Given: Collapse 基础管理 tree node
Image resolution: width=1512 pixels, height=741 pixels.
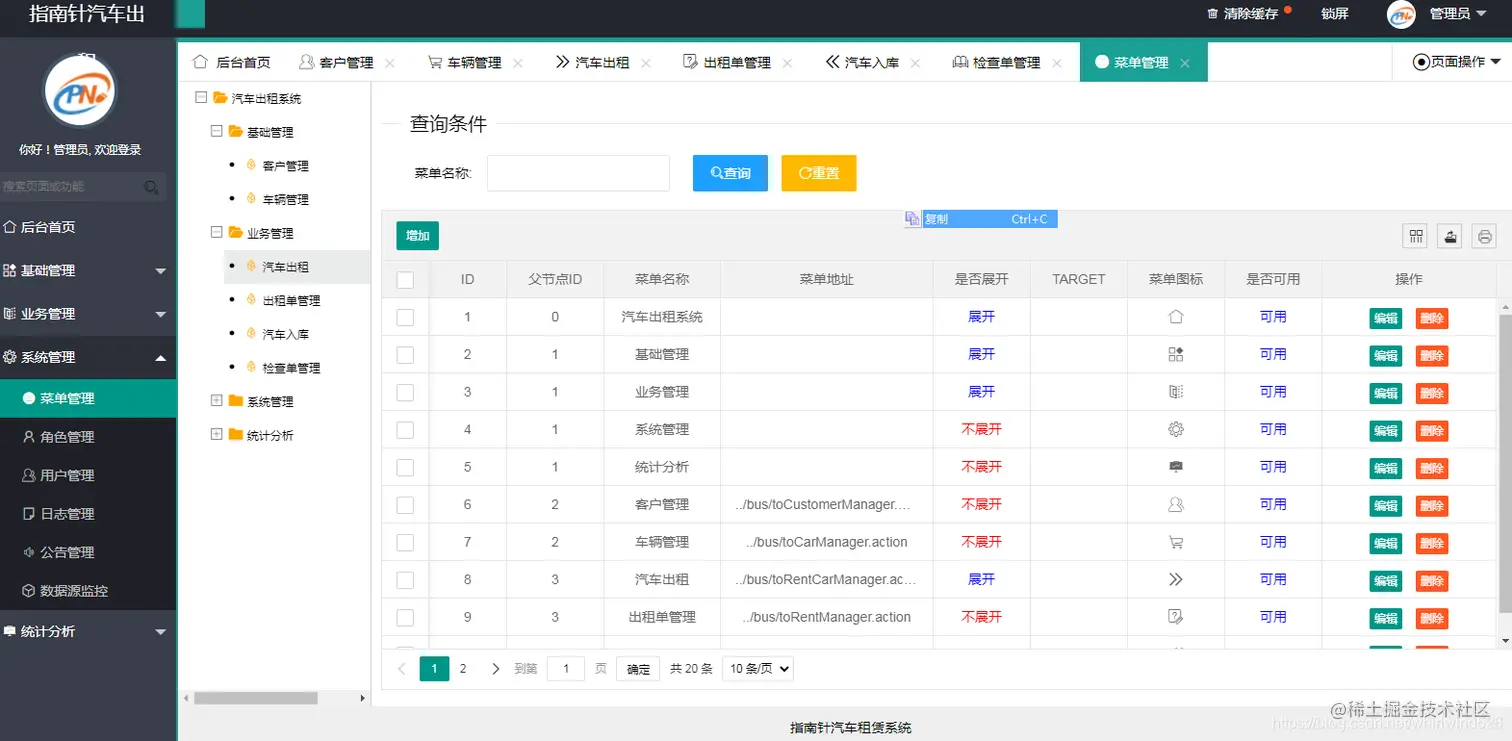Looking at the screenshot, I should [216, 131].
